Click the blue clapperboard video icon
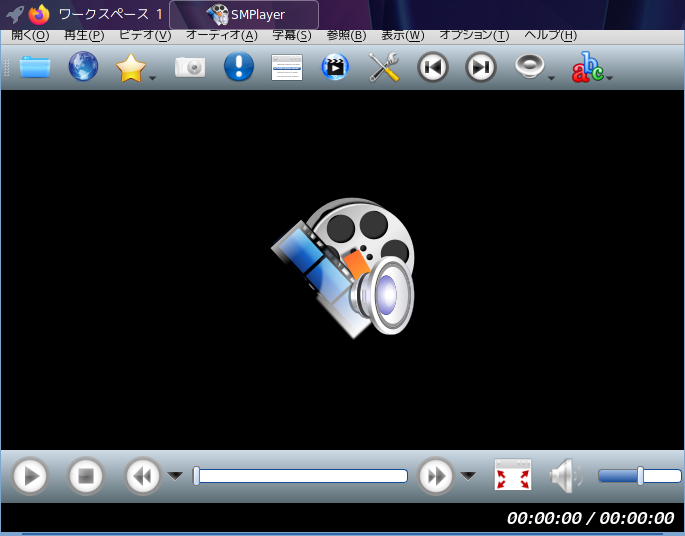685x536 pixels. tap(335, 67)
